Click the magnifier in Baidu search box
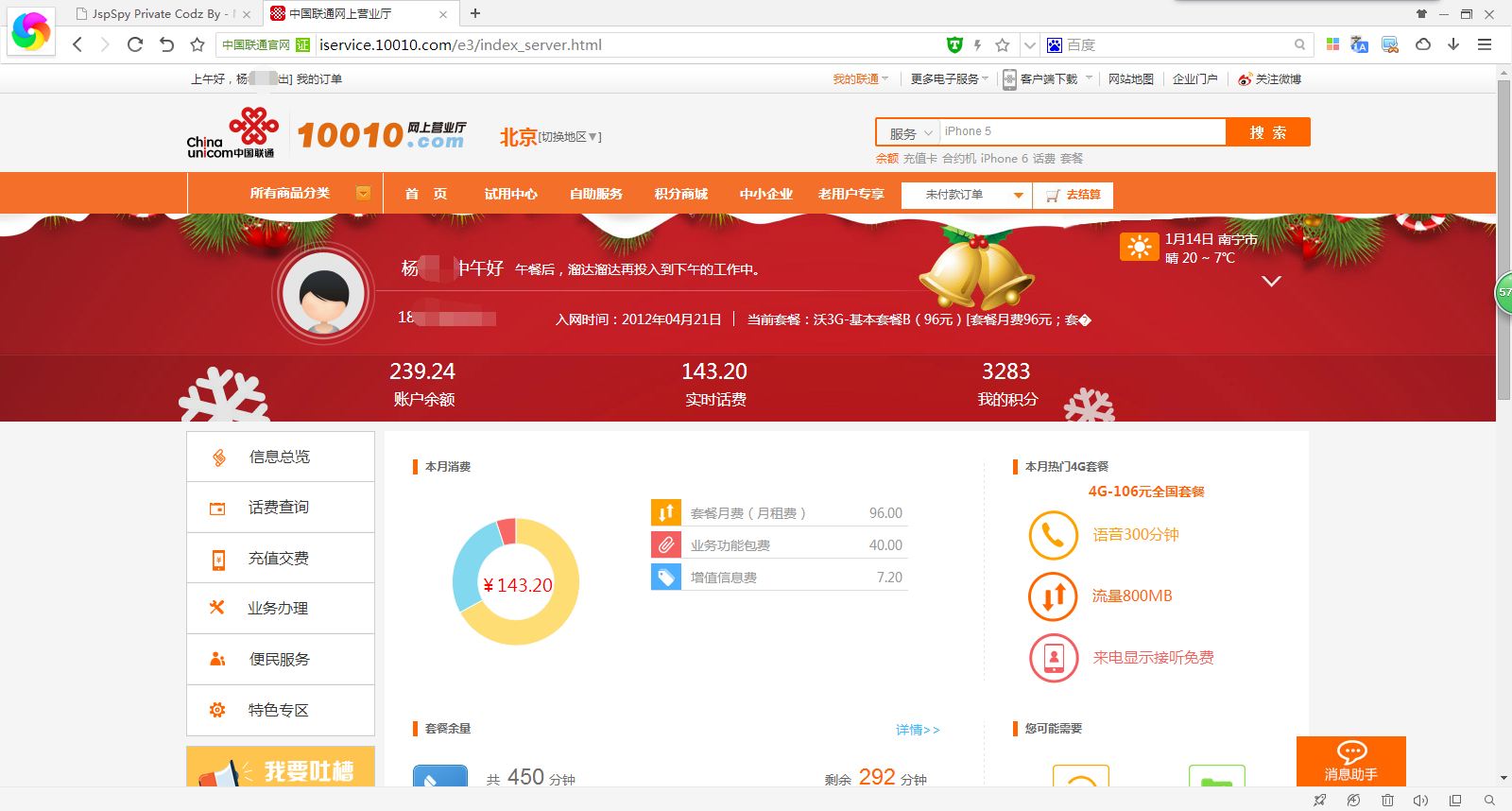The height and width of the screenshot is (811, 1512). point(1300,44)
